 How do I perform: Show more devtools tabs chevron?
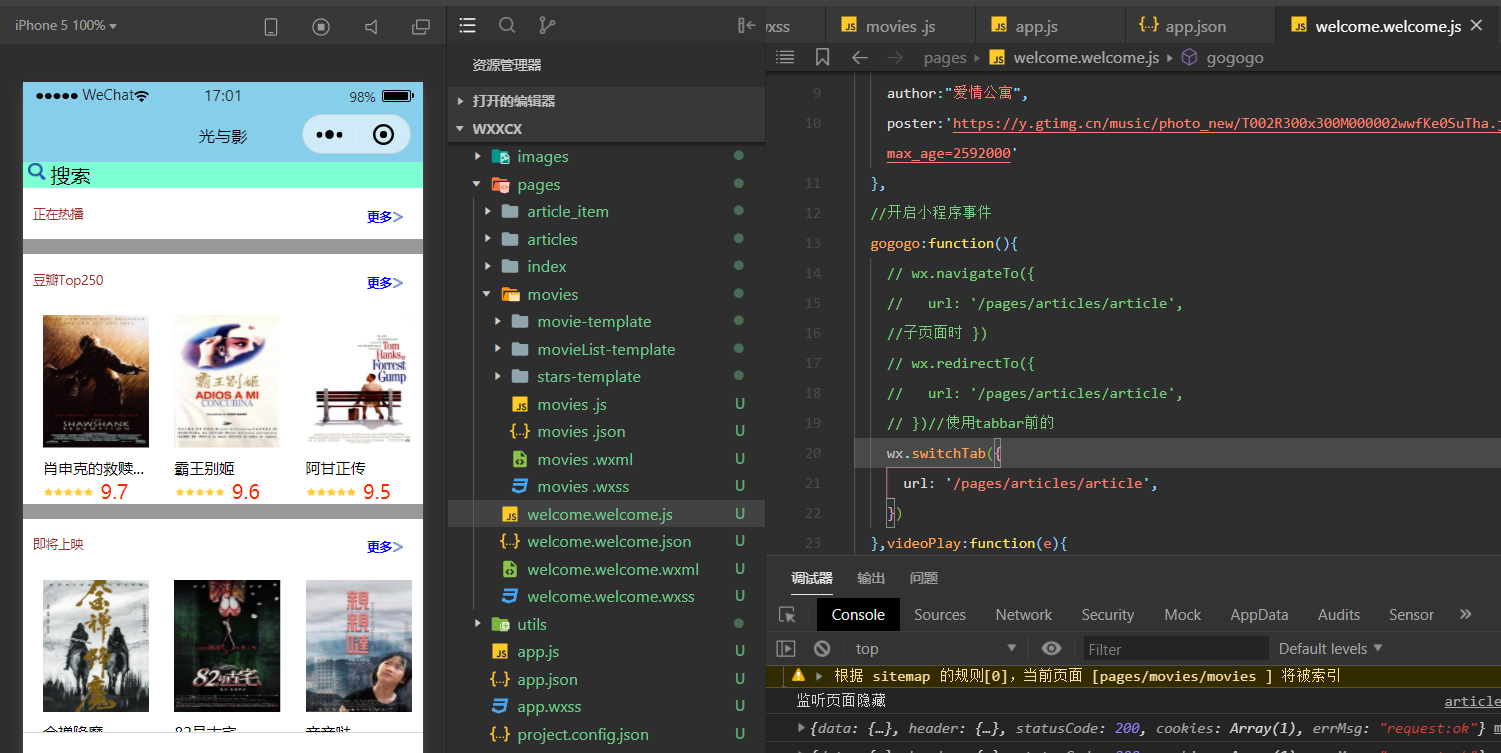coord(1466,614)
